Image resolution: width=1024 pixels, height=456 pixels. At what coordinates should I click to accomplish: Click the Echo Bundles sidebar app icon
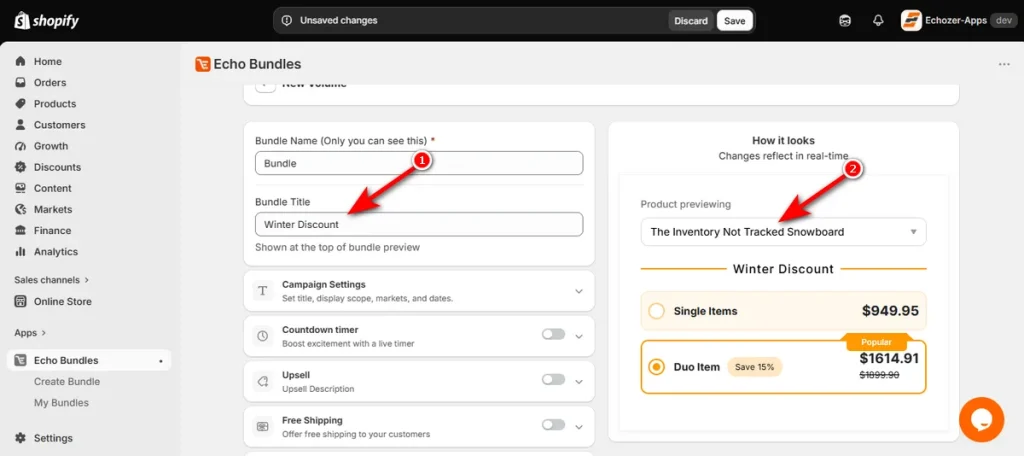[21, 360]
